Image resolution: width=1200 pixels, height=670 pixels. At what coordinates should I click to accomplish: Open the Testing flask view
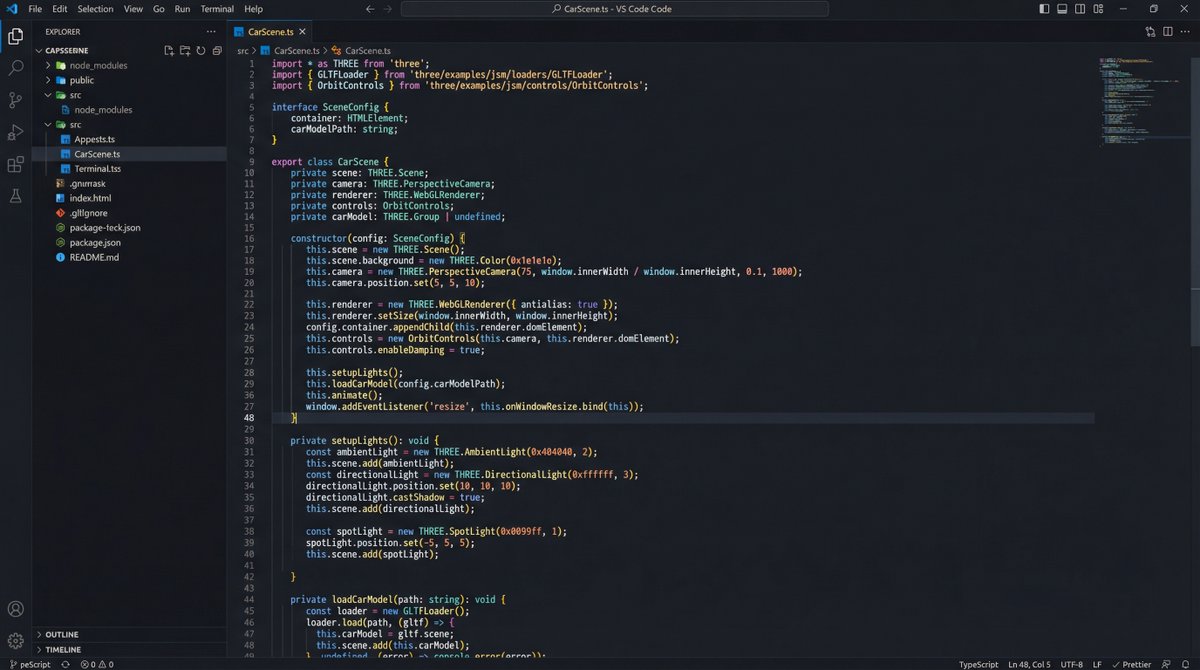pos(16,196)
